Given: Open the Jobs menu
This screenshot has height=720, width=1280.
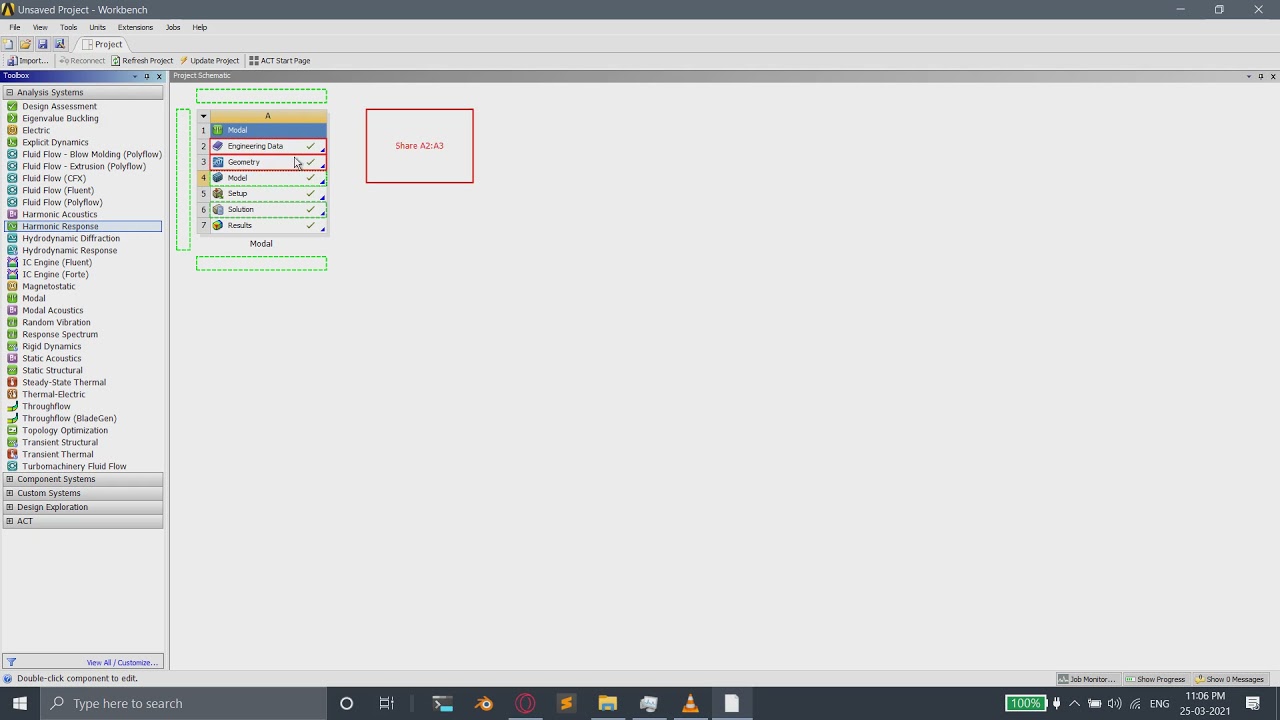Looking at the screenshot, I should pos(173,27).
